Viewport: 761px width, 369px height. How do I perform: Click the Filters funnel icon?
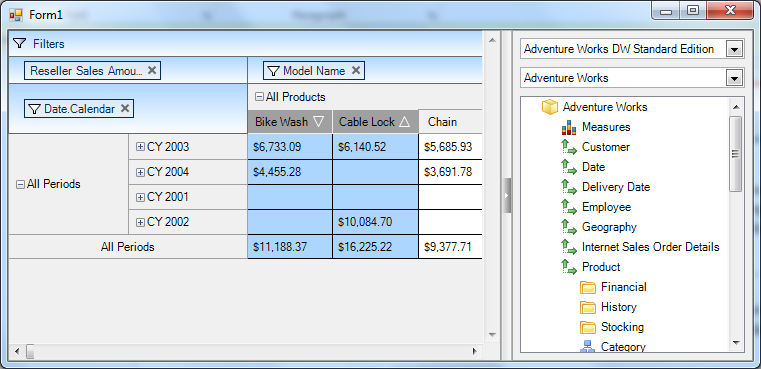(x=19, y=44)
